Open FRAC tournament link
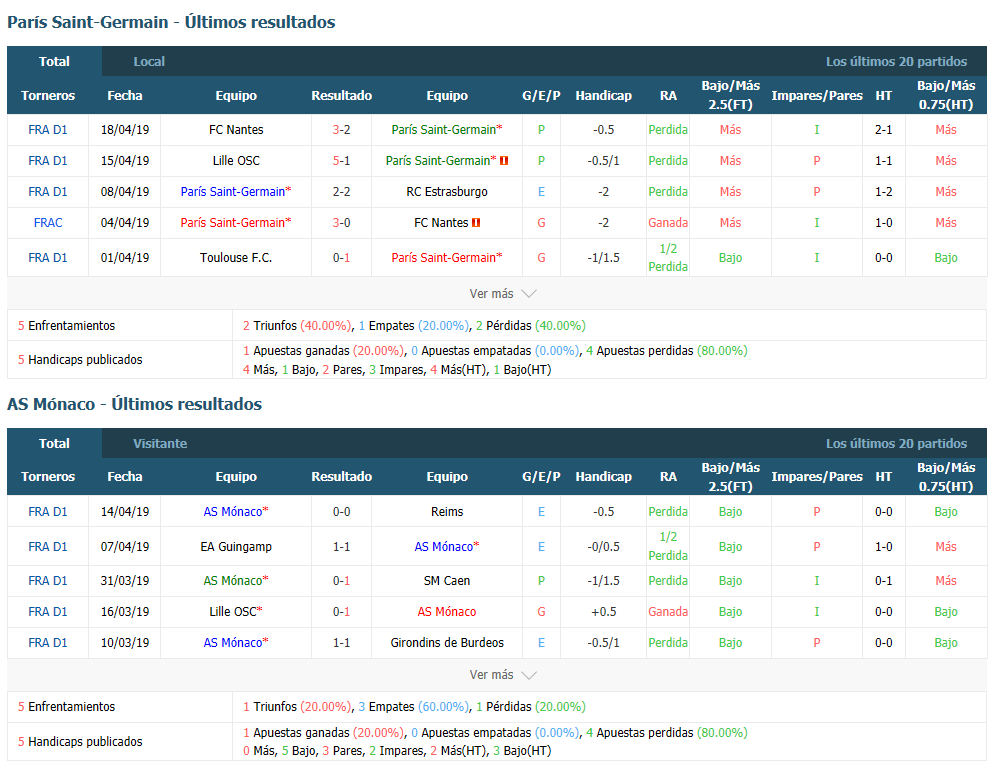 (x=48, y=223)
